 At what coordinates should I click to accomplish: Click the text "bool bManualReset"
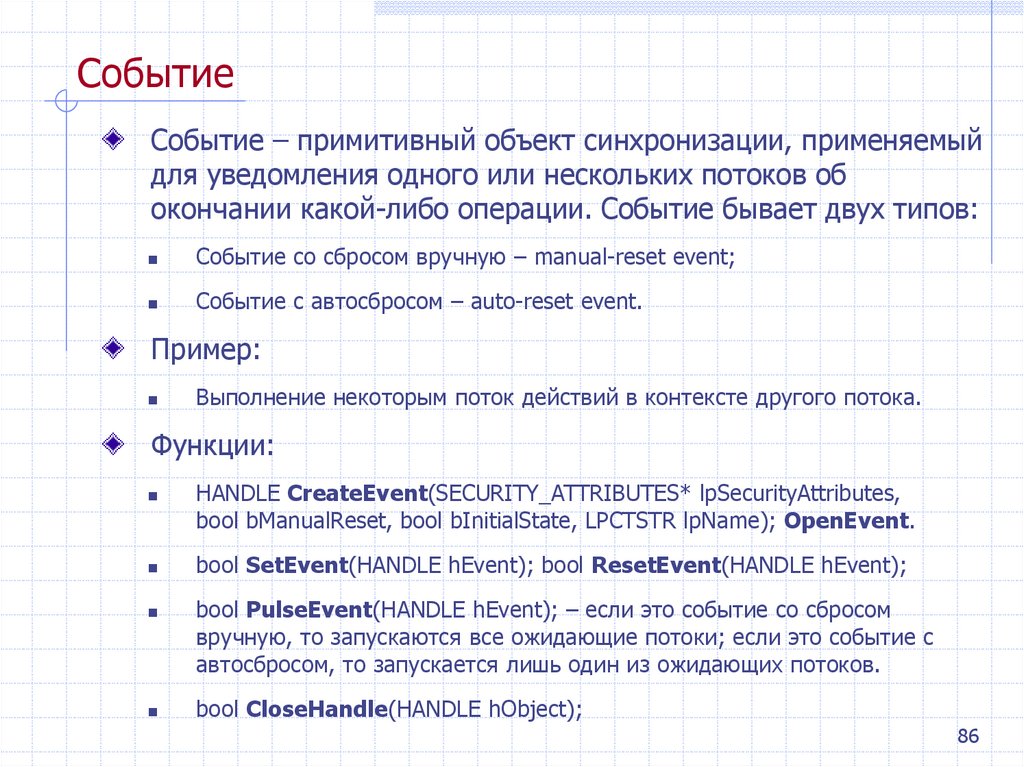(x=291, y=521)
